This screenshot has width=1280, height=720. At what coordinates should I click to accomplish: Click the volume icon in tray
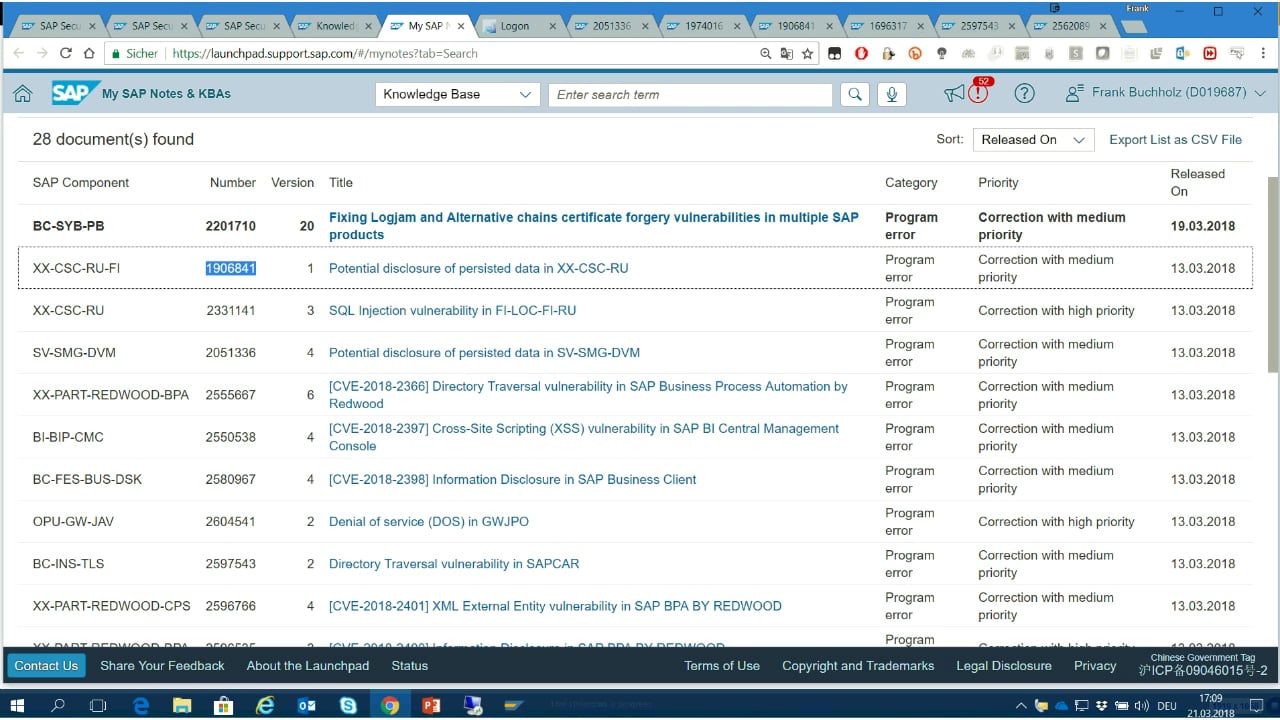[x=1141, y=706]
